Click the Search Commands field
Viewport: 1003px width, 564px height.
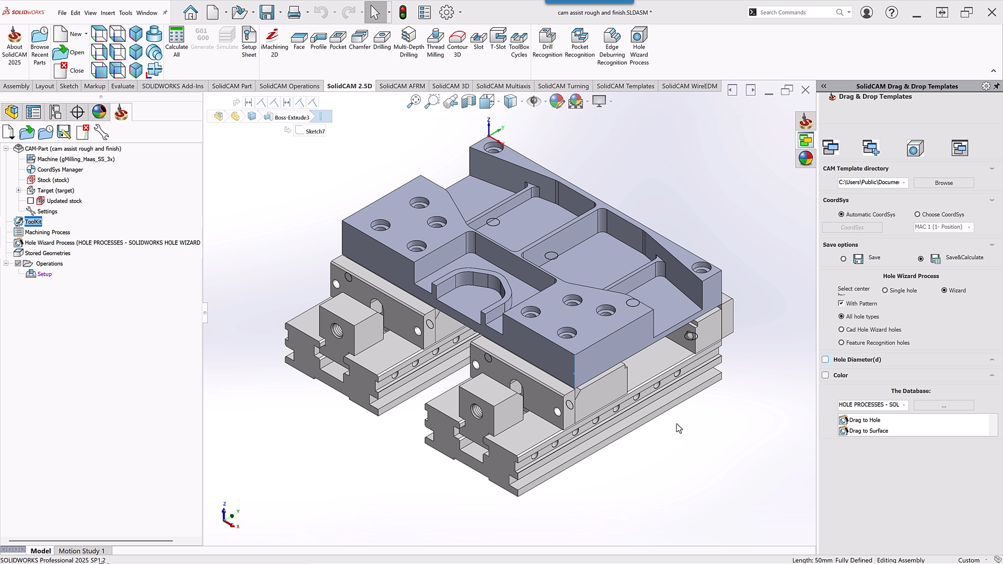click(799, 12)
